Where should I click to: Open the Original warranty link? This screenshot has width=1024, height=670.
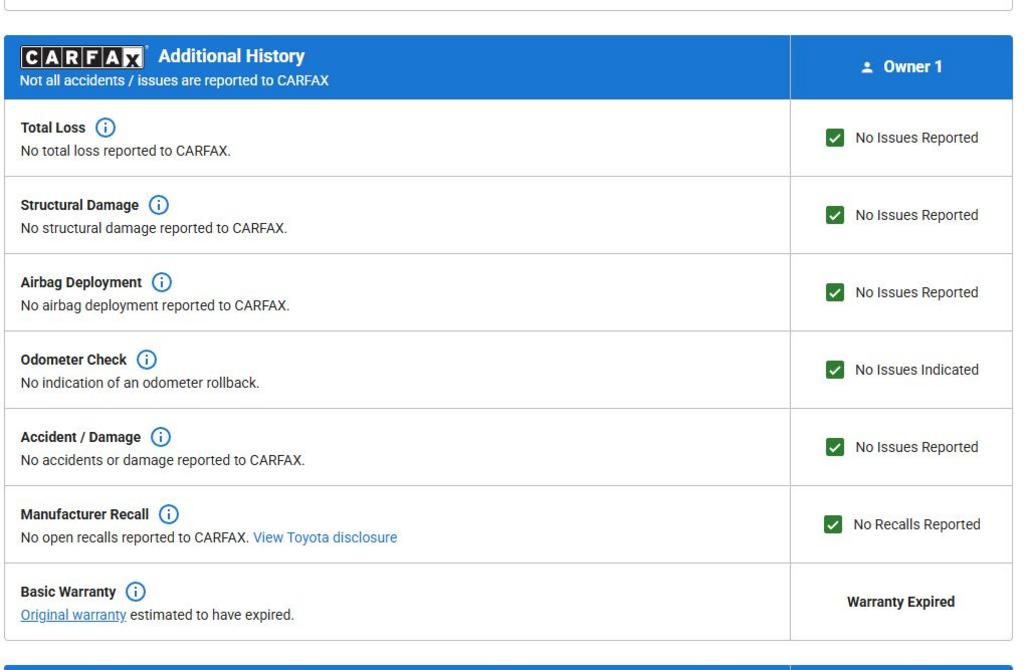(74, 615)
